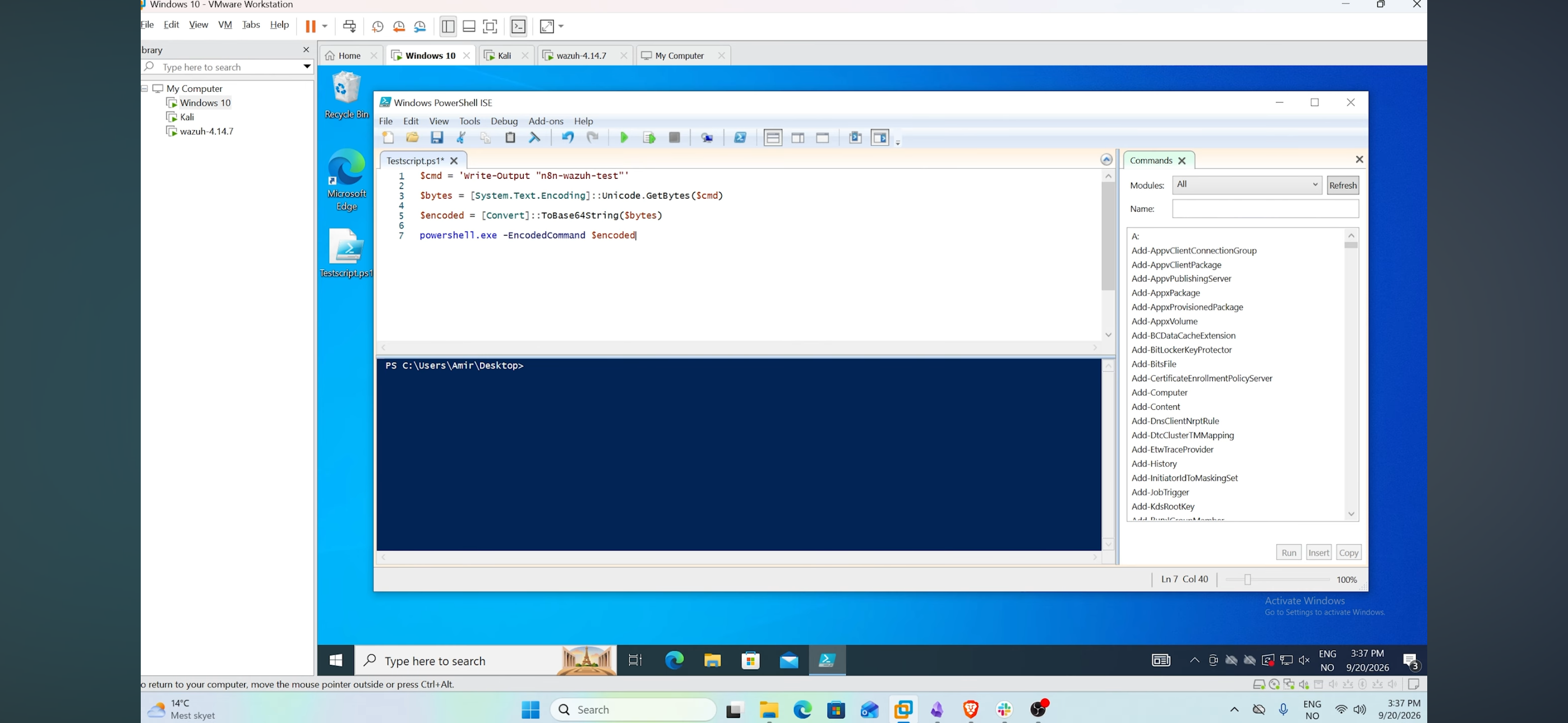Show script pane on the right

[x=798, y=137]
